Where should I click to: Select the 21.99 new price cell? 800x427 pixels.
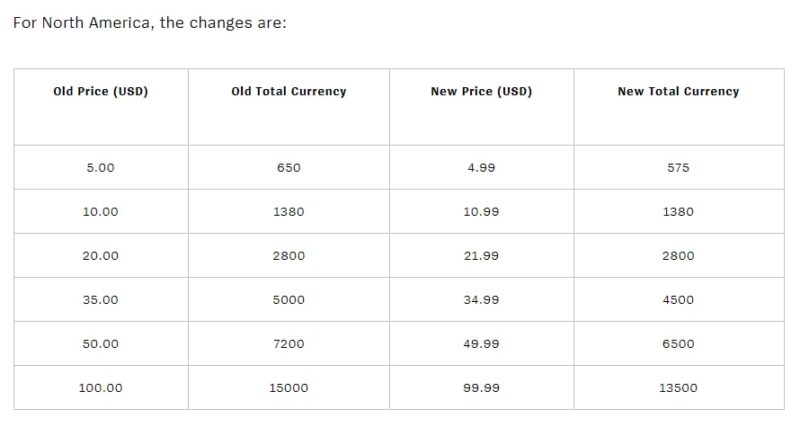481,256
